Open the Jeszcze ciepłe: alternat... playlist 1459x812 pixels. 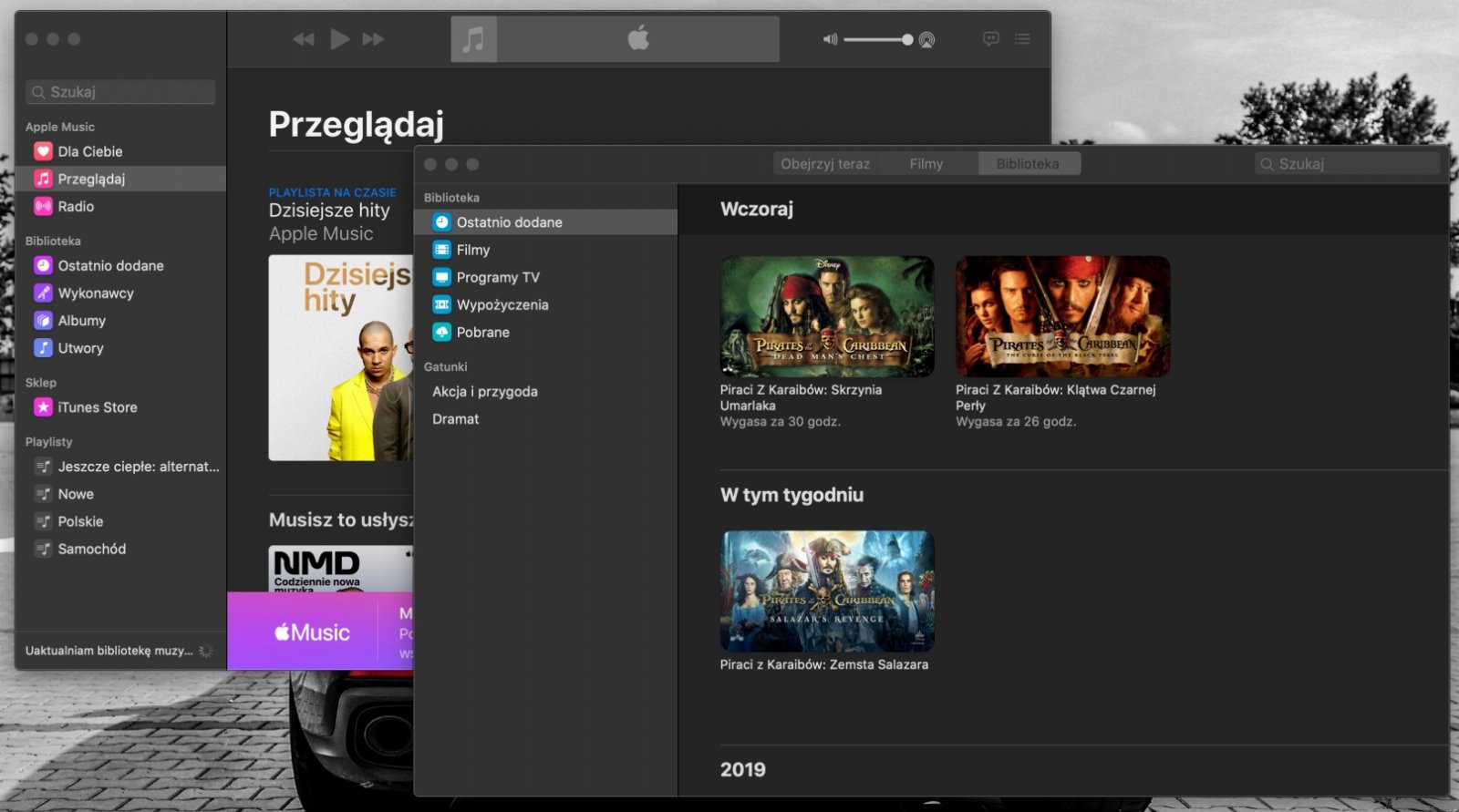click(120, 467)
